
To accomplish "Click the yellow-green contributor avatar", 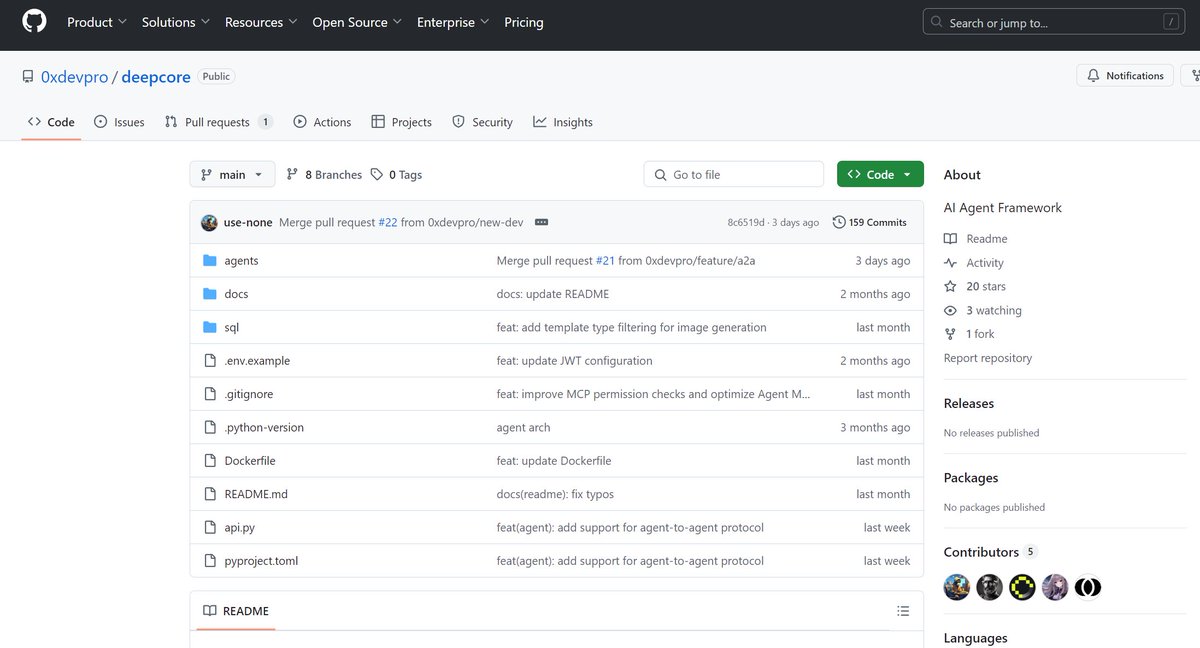I will pyautogui.click(x=1022, y=587).
